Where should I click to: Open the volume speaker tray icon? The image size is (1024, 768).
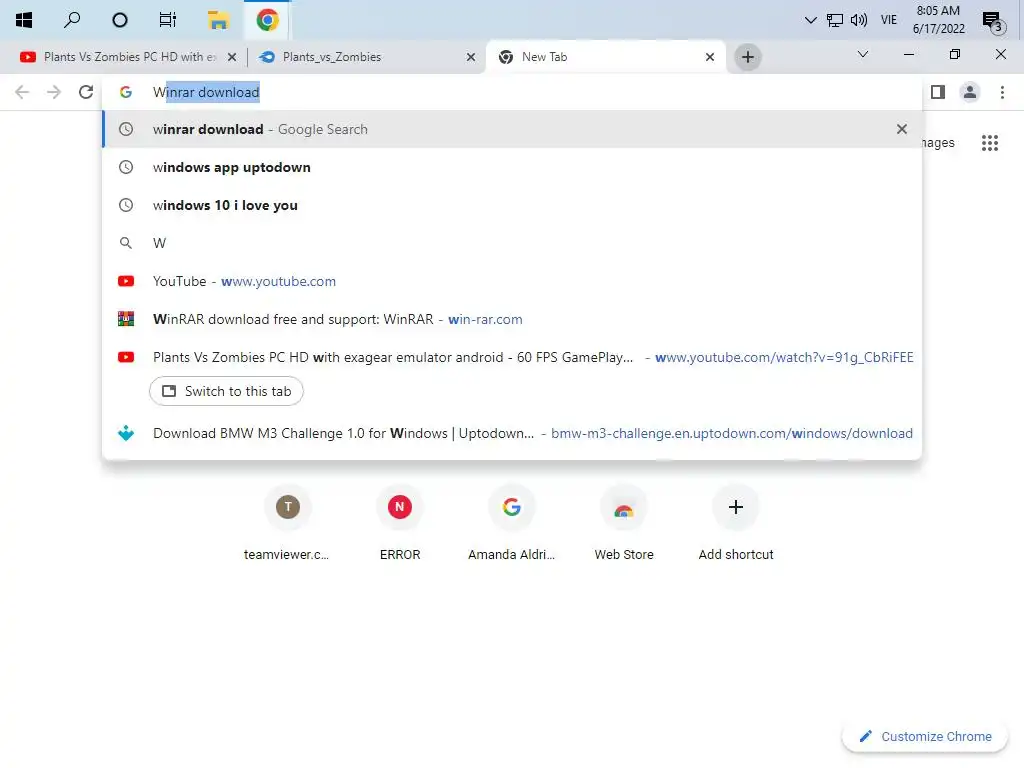click(x=859, y=20)
